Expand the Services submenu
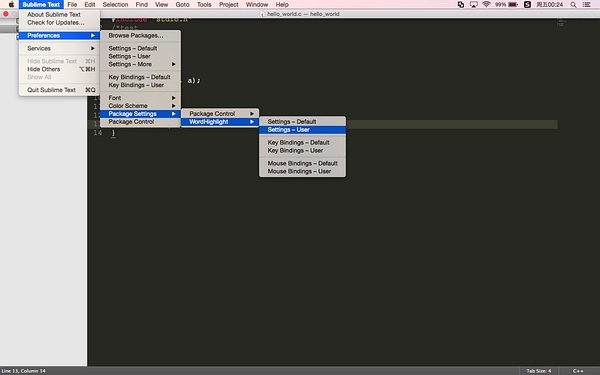Screen dimensions: 600x375 (59, 49)
